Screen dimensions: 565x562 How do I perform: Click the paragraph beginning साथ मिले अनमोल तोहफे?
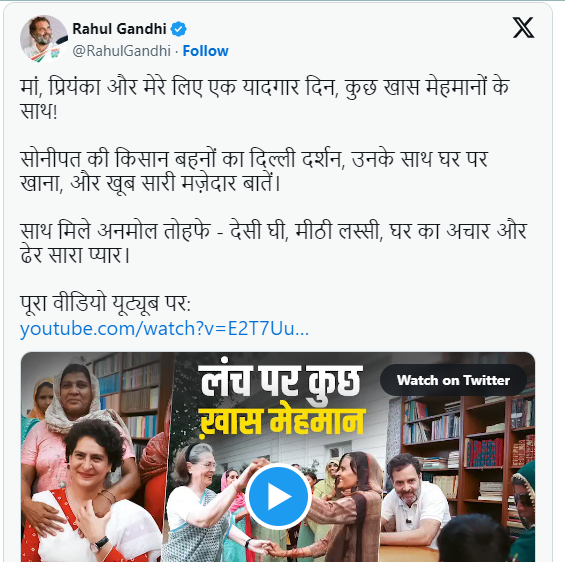(273, 243)
